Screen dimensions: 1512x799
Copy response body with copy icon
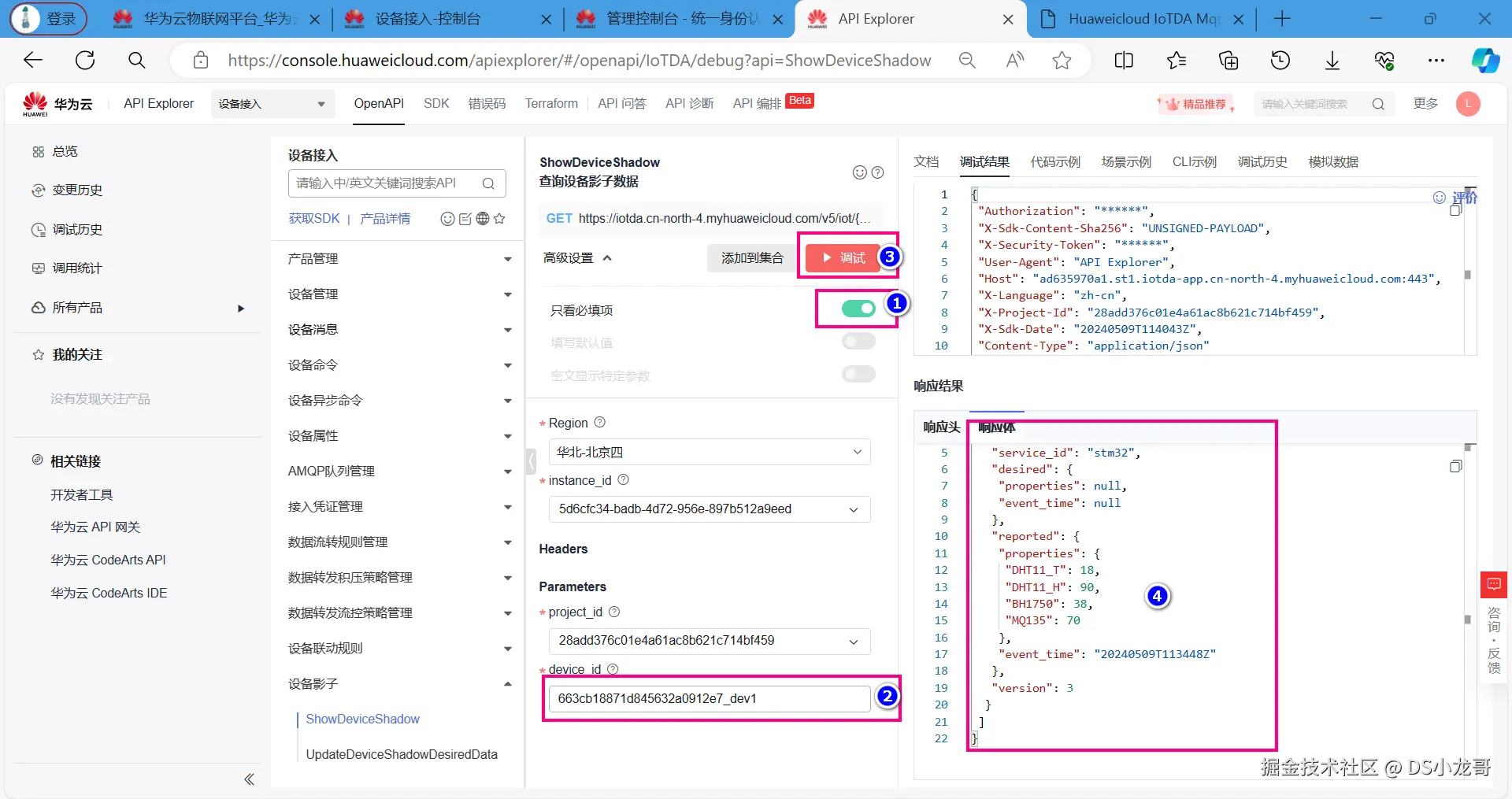pos(1455,467)
